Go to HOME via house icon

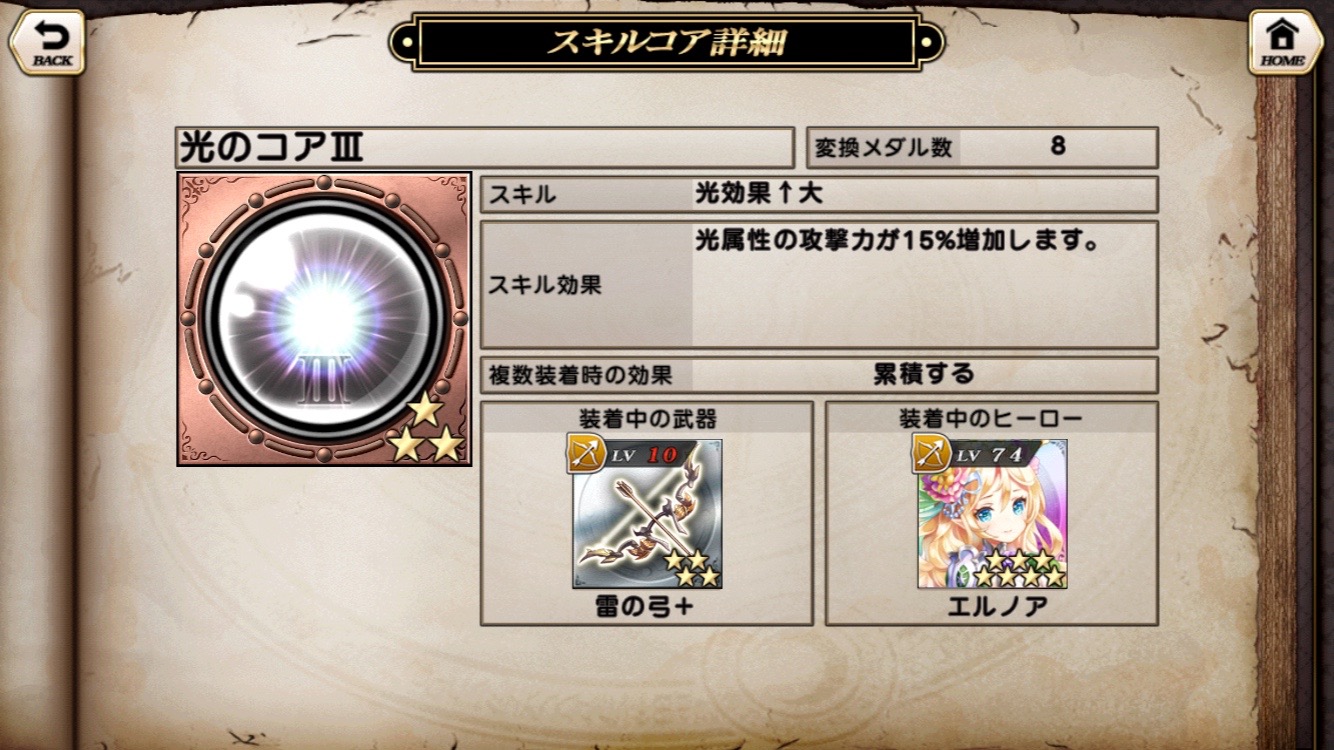click(x=1285, y=41)
